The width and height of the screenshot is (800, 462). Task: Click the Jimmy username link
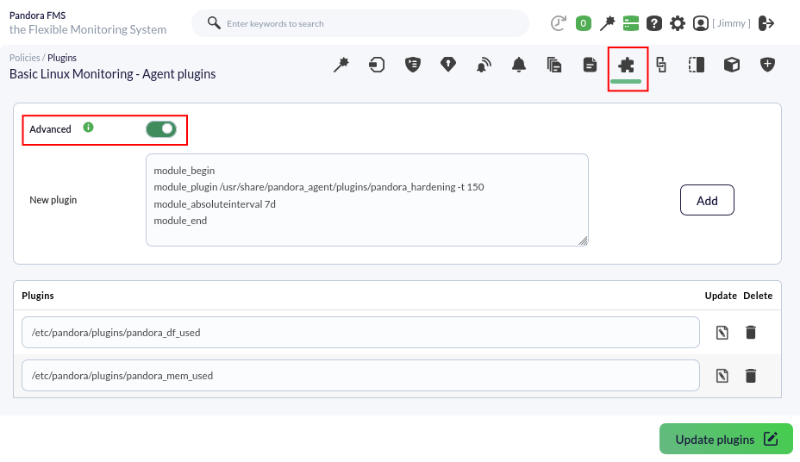(732, 23)
